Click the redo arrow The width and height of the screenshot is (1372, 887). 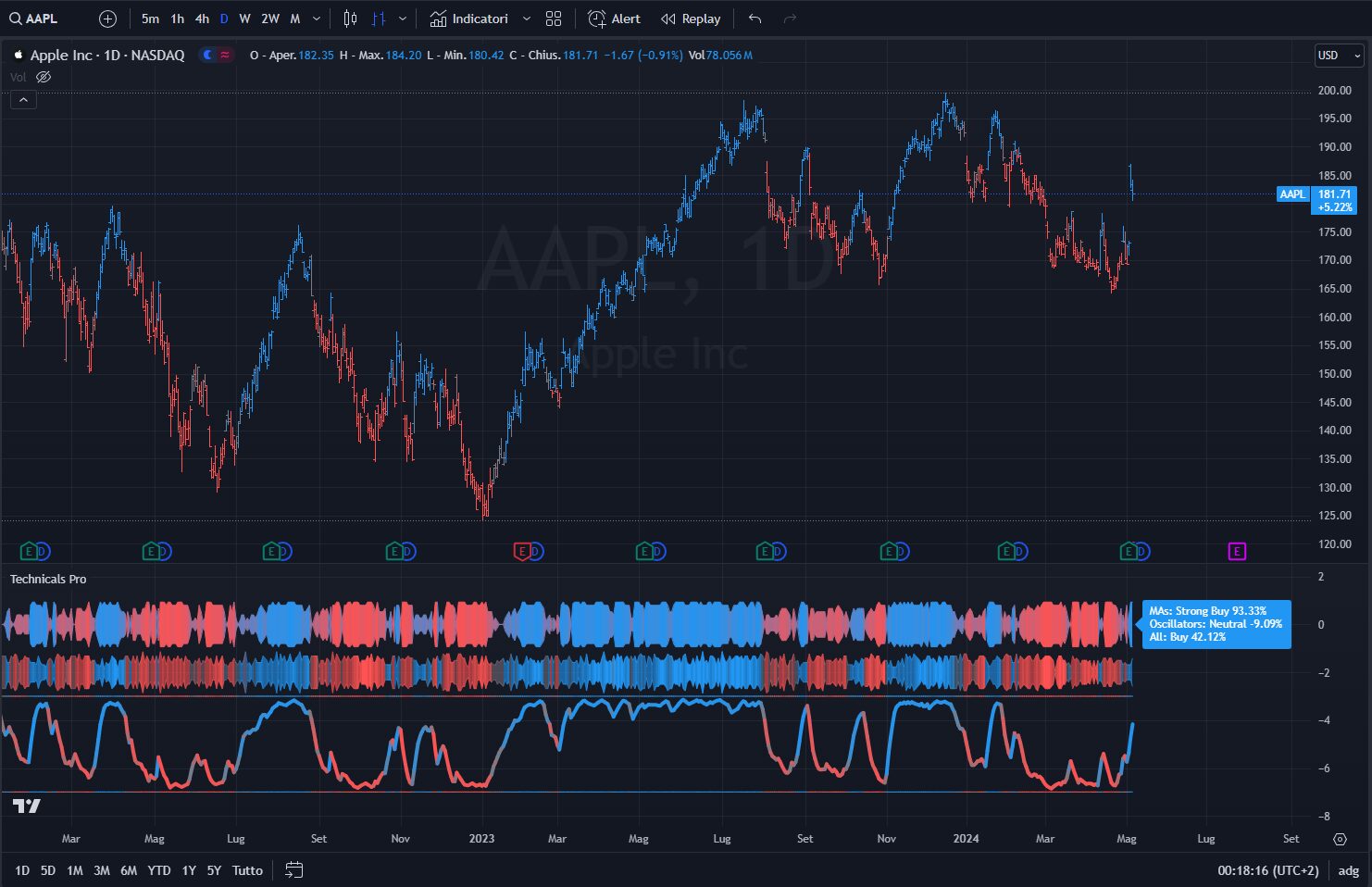[790, 19]
